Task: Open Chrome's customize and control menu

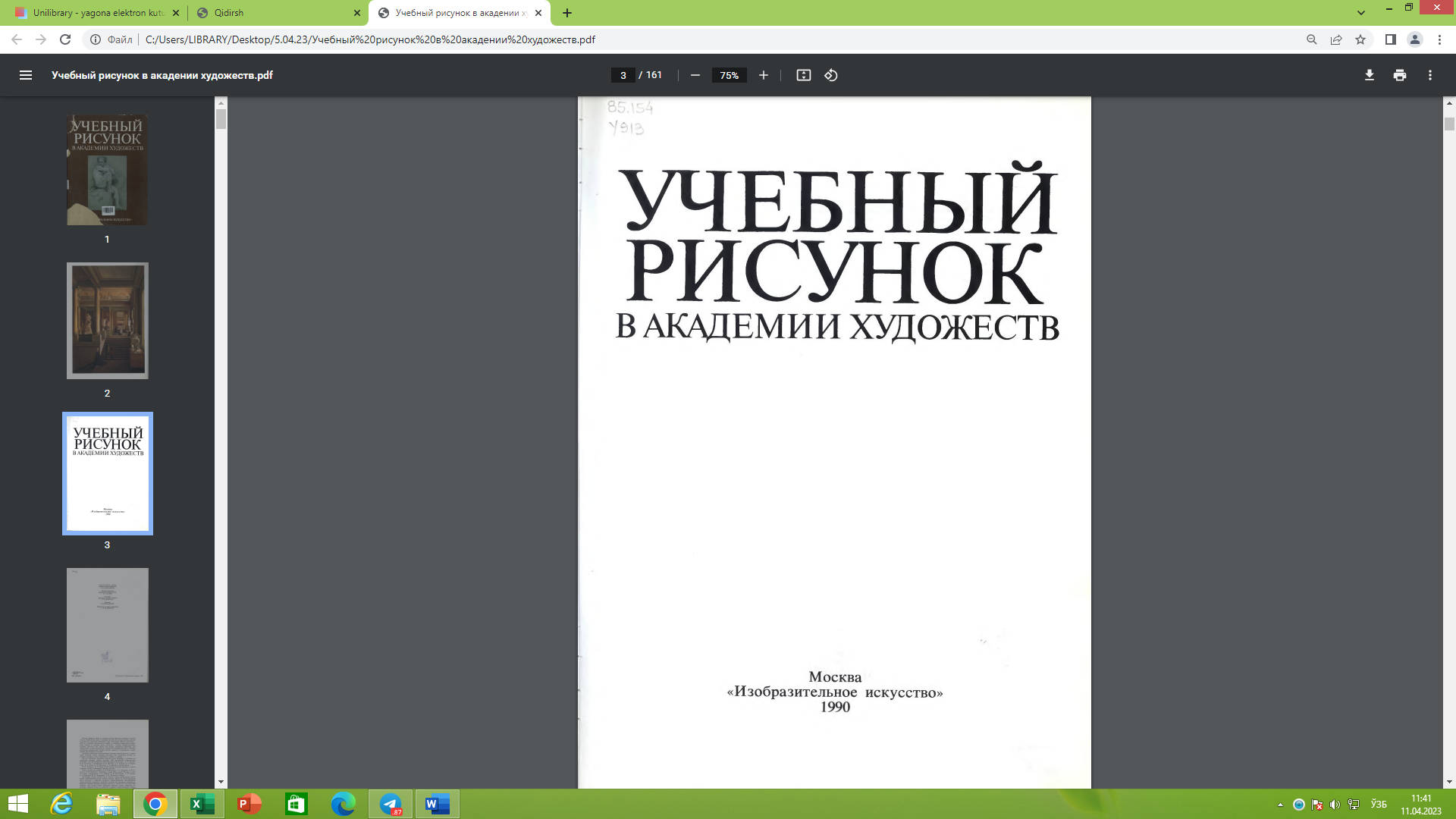Action: 1439,39
